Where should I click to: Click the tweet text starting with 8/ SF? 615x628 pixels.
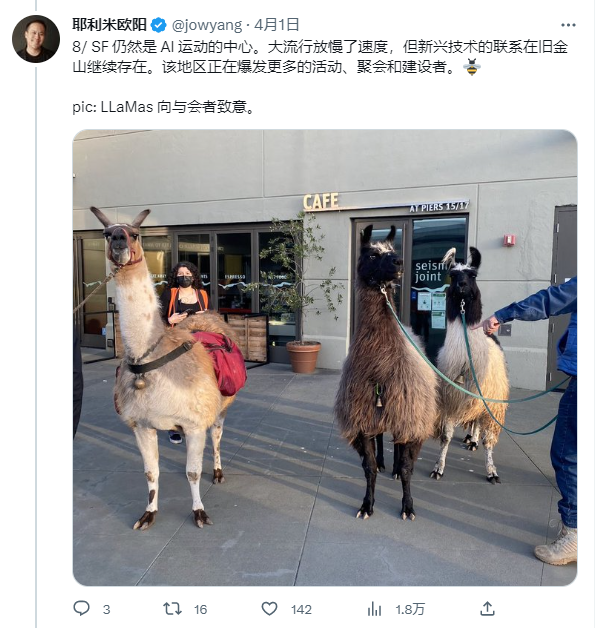coord(320,56)
